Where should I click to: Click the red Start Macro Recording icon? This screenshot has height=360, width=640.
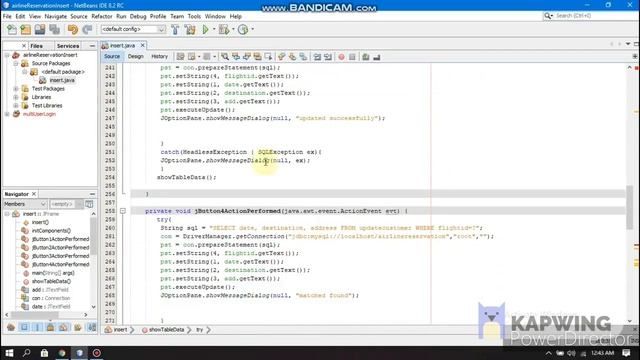tap(341, 57)
